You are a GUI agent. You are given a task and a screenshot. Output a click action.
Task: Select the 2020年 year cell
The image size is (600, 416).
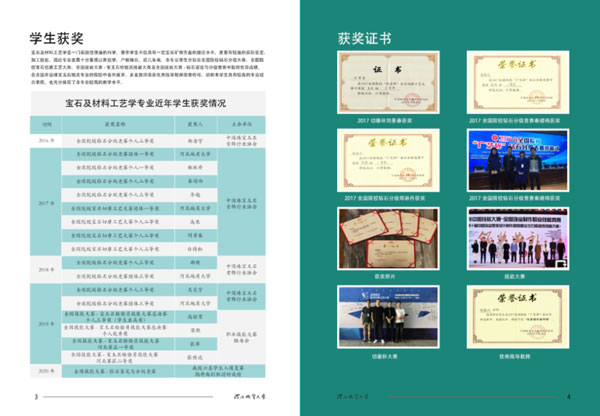[x=47, y=369]
